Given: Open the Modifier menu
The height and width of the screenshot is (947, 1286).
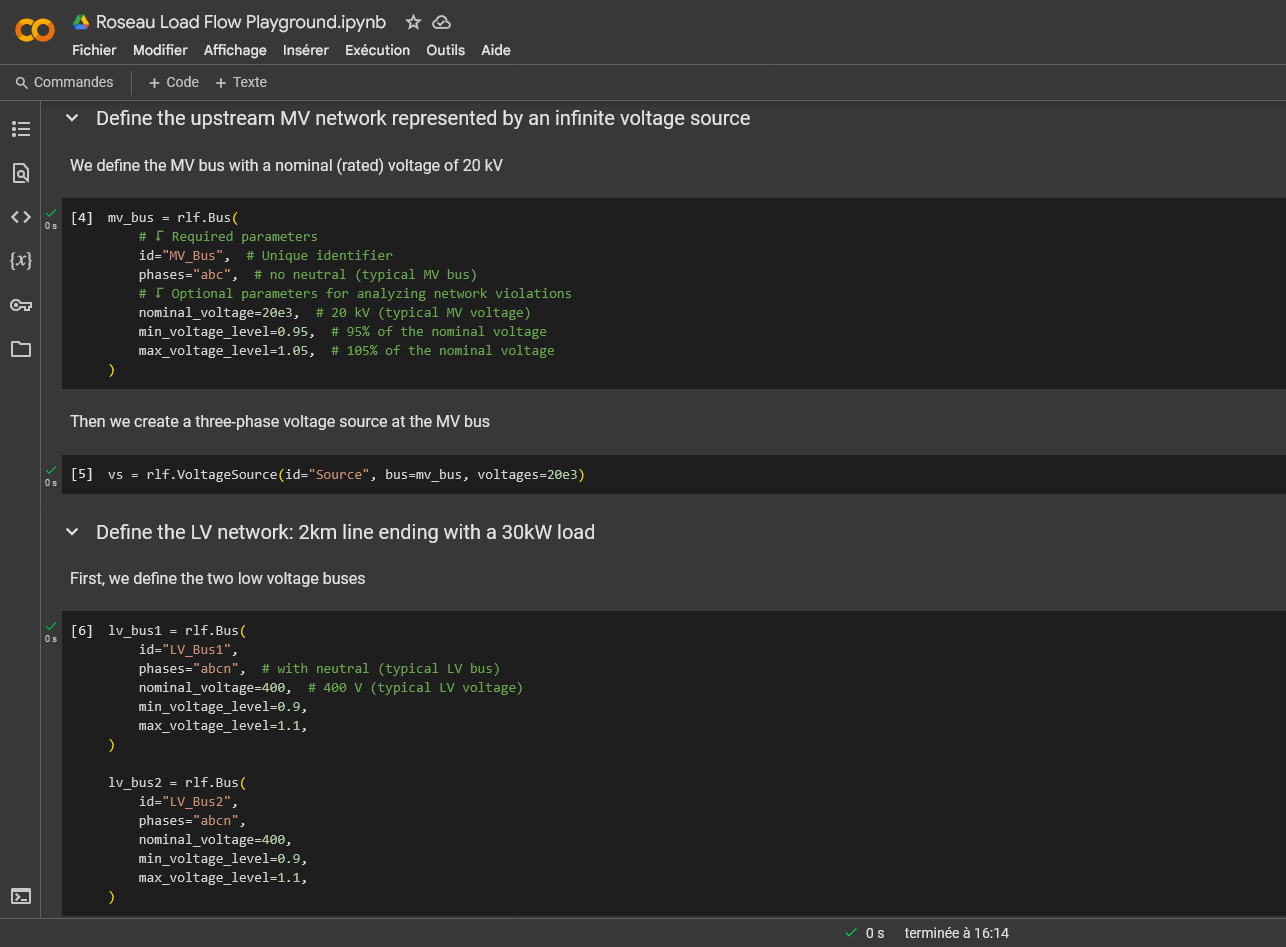Looking at the screenshot, I should (x=160, y=50).
